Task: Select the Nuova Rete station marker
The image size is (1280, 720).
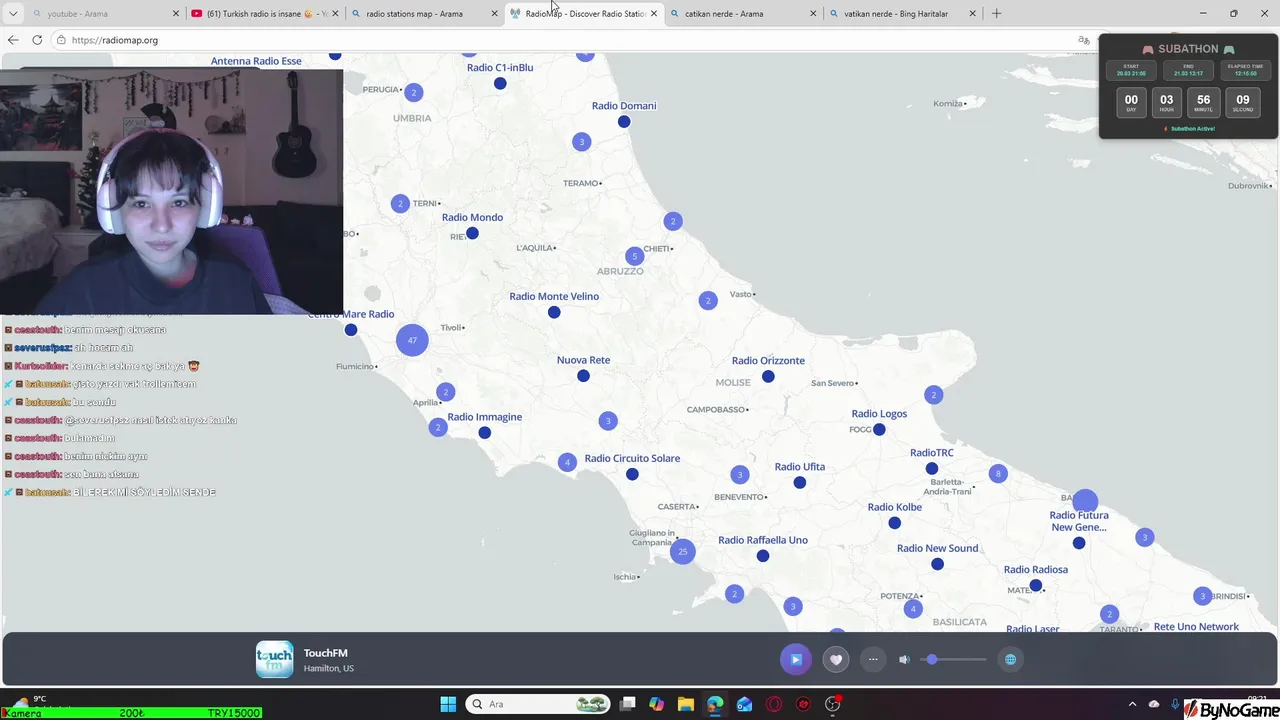Action: [x=583, y=376]
